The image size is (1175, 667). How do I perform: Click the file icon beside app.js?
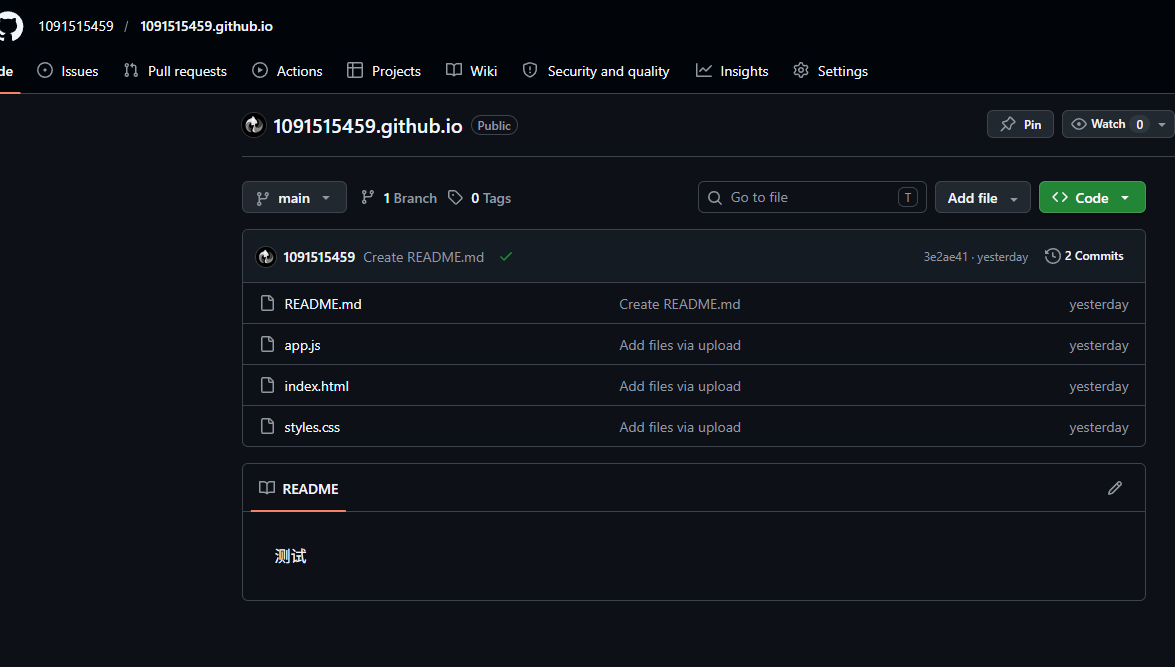point(268,345)
